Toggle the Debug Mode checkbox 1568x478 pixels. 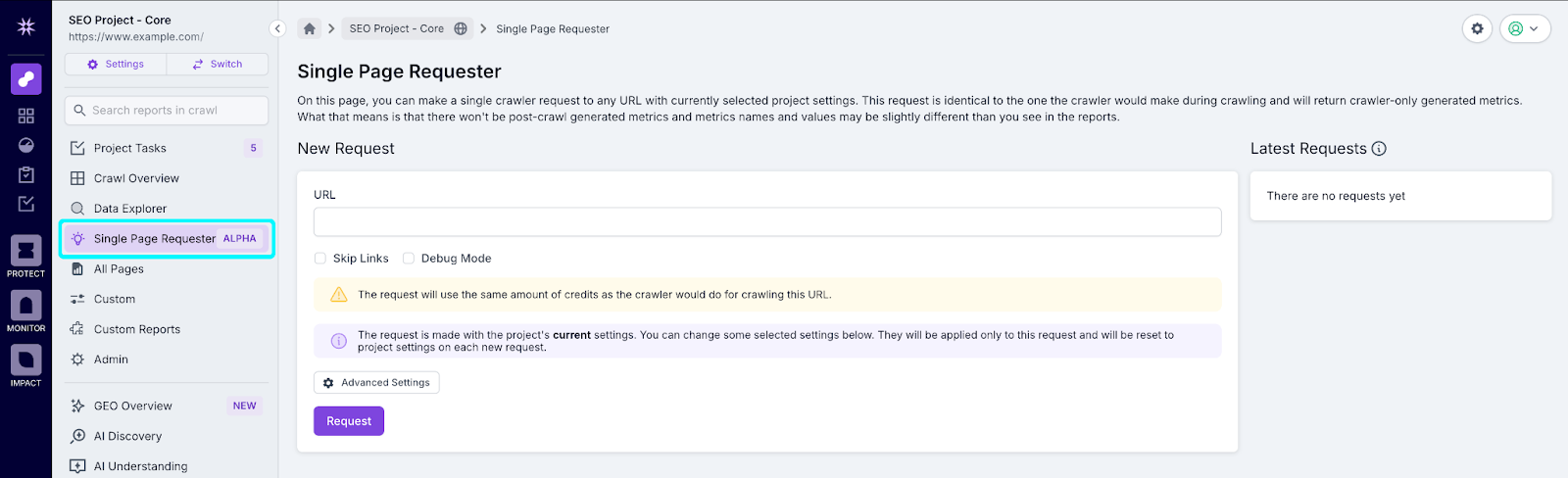(409, 259)
